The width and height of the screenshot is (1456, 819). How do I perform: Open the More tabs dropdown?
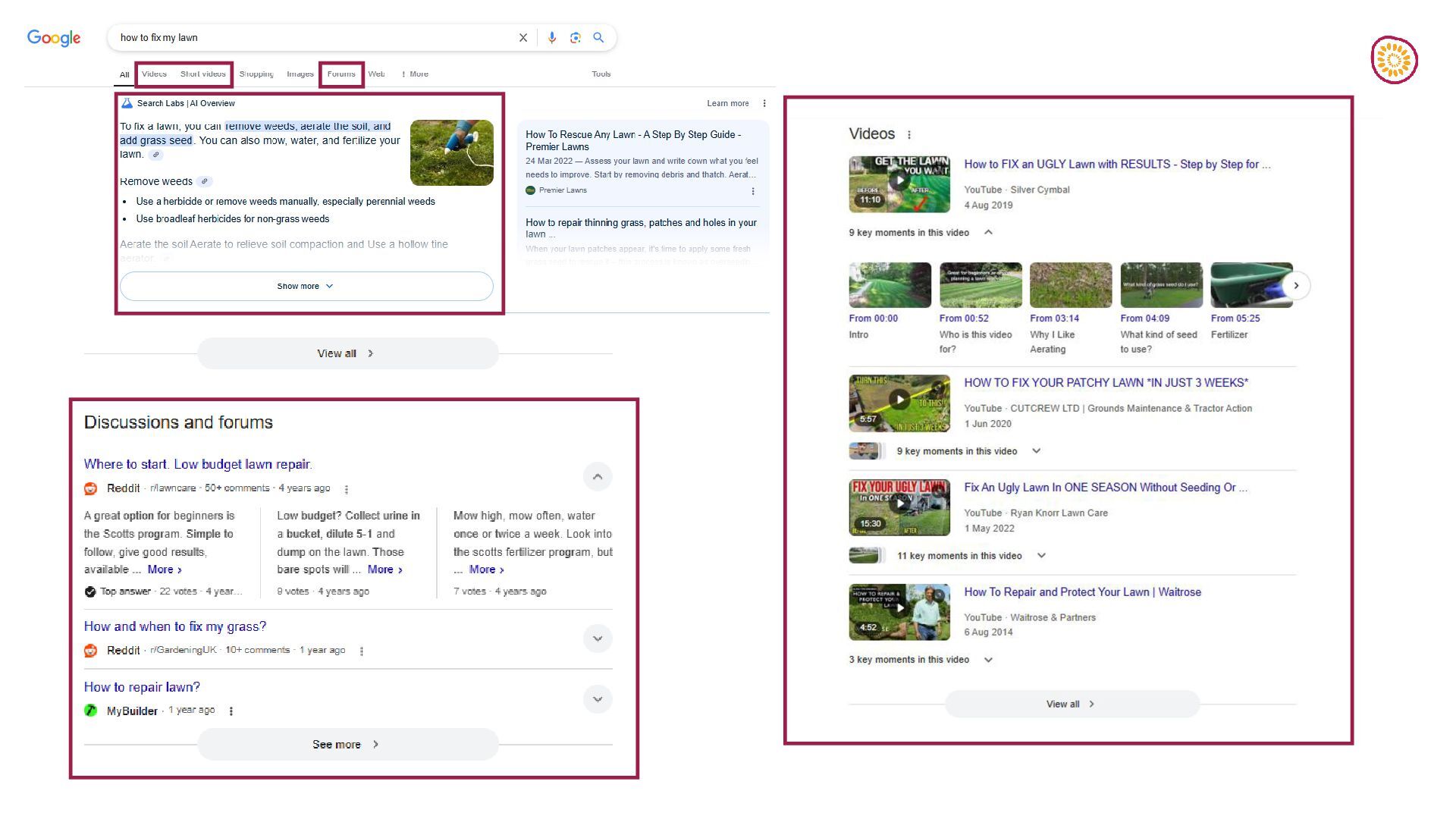click(x=416, y=74)
